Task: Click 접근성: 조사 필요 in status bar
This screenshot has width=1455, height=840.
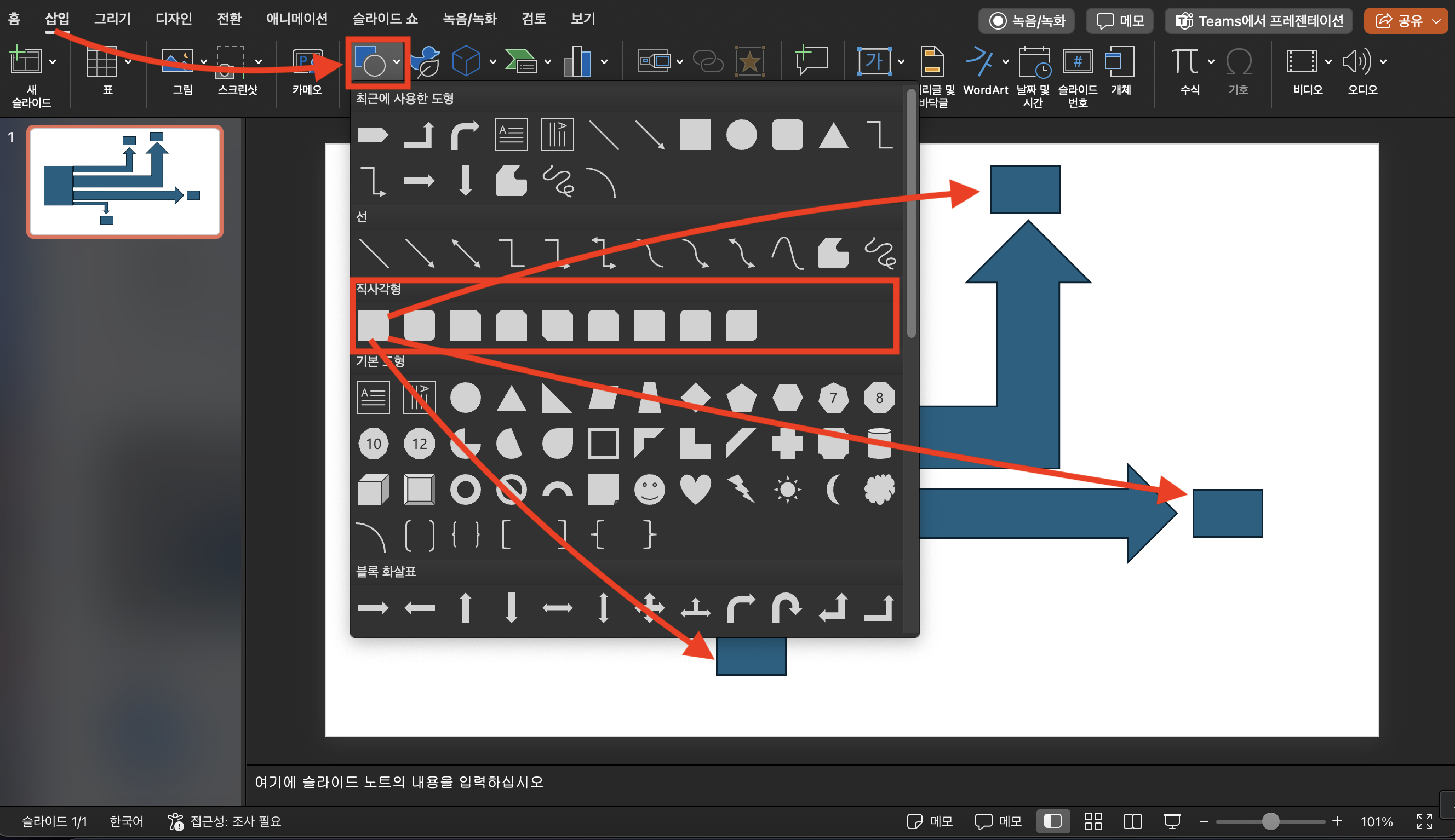Action: pos(224,821)
